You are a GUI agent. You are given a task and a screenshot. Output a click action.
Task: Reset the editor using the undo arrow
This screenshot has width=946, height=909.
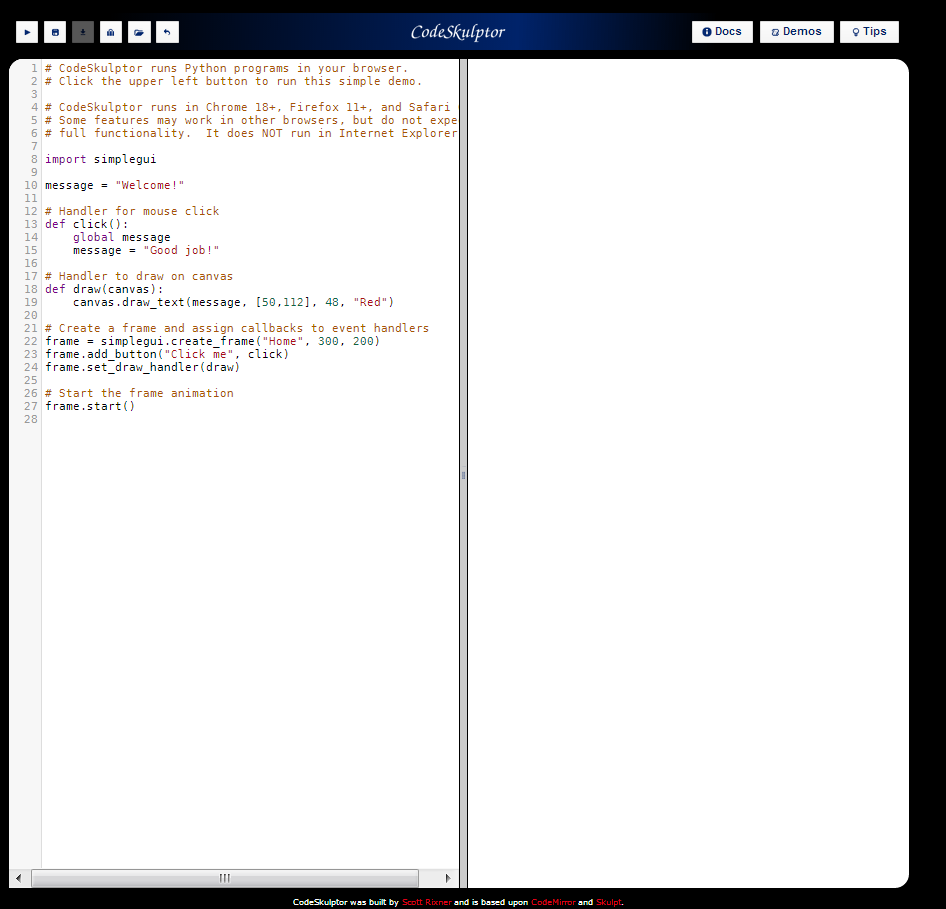[166, 31]
